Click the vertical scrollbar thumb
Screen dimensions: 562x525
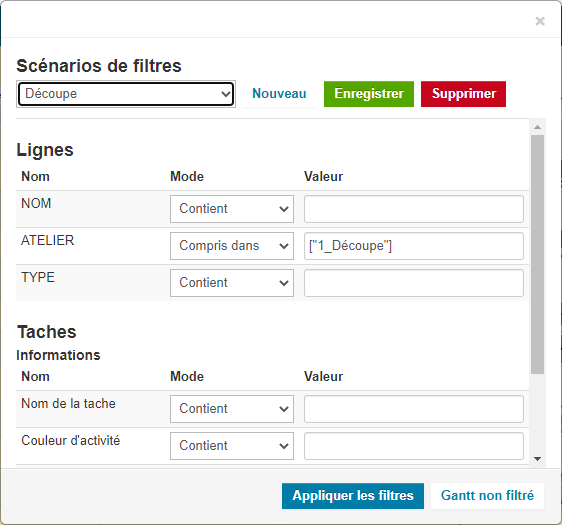click(x=537, y=254)
